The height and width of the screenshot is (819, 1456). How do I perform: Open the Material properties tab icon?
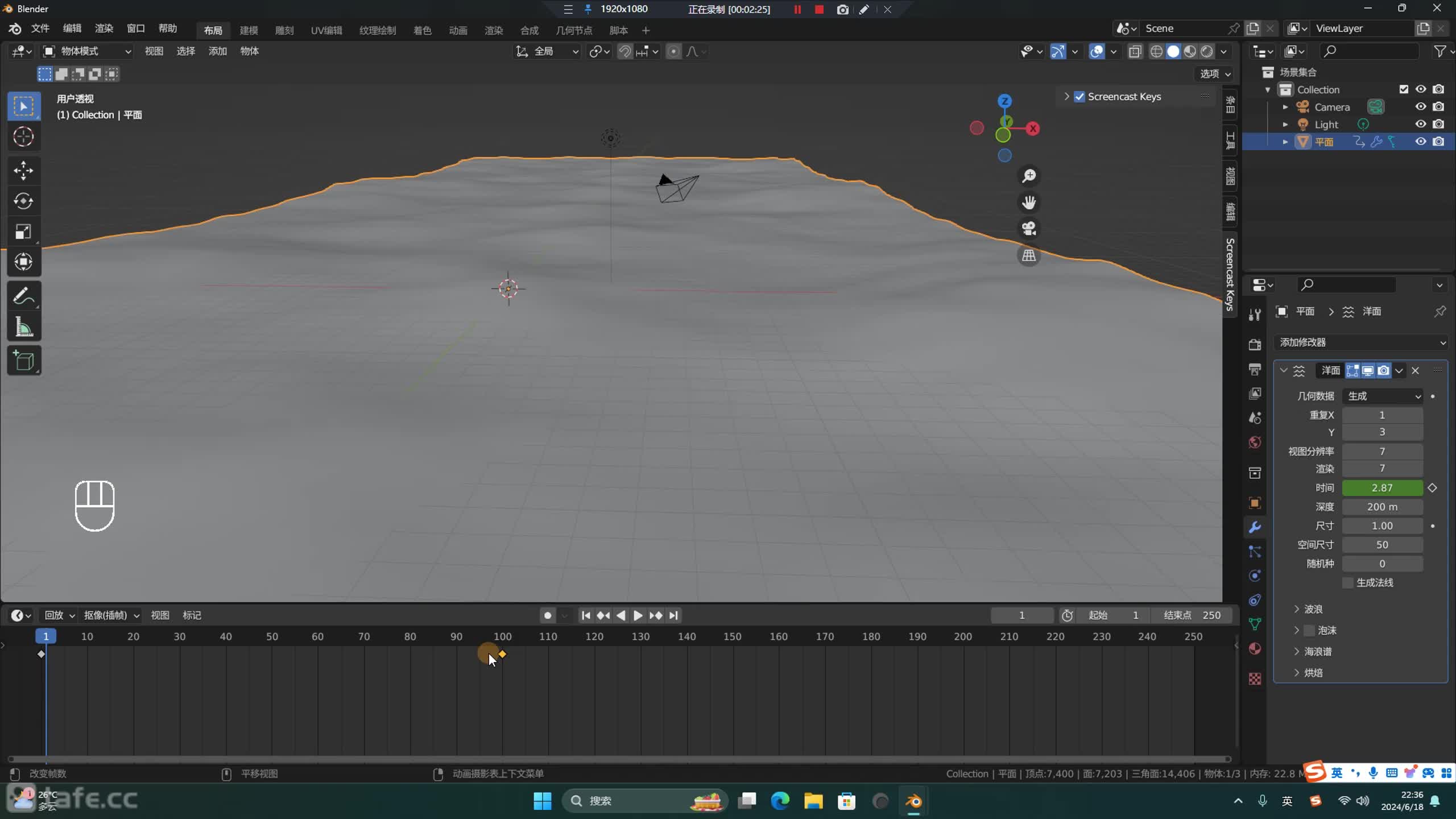tap(1255, 649)
